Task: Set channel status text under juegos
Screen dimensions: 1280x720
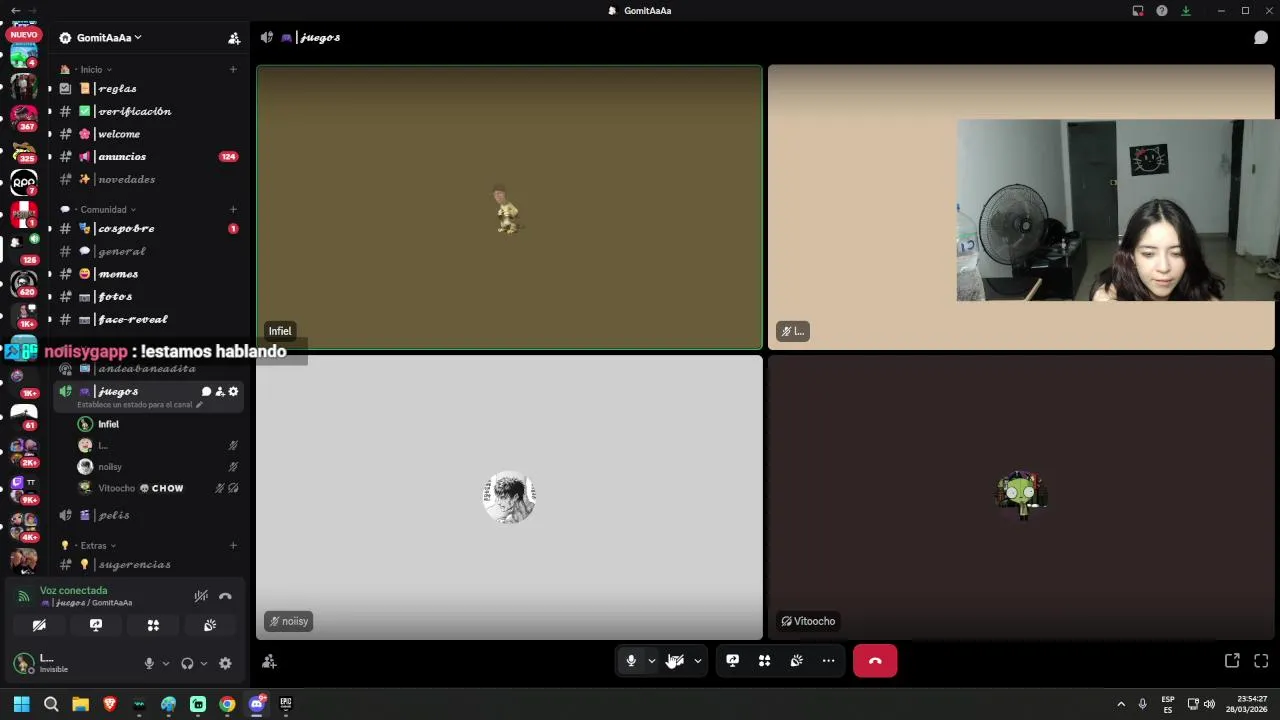Action: pyautogui.click(x=140, y=405)
